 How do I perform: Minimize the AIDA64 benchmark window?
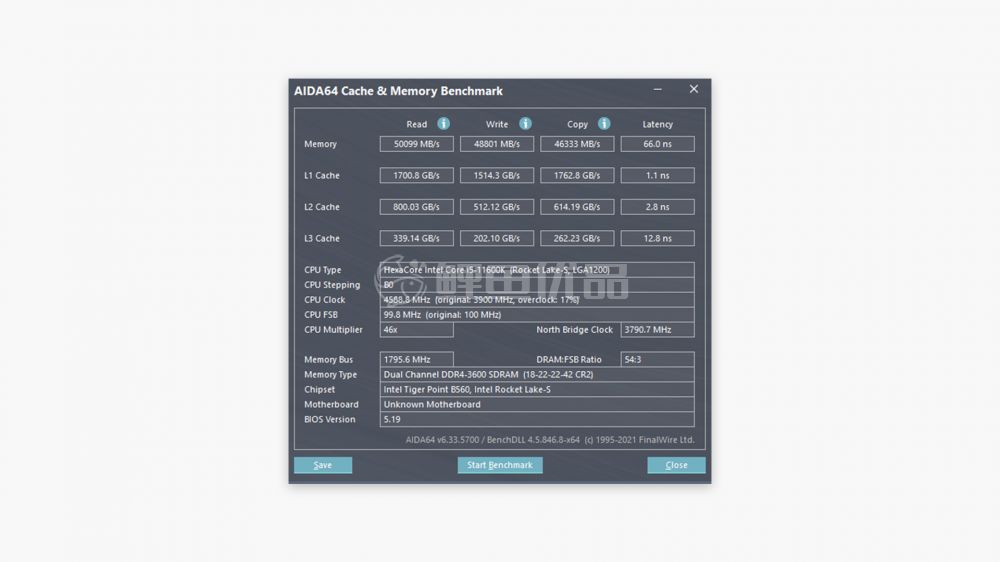pos(658,89)
